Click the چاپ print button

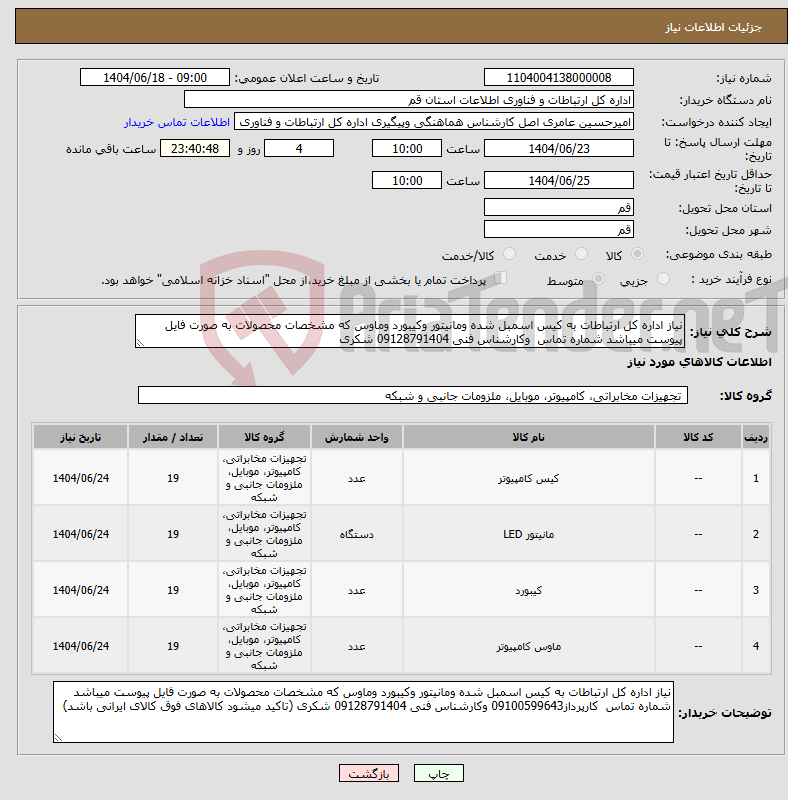coord(439,773)
